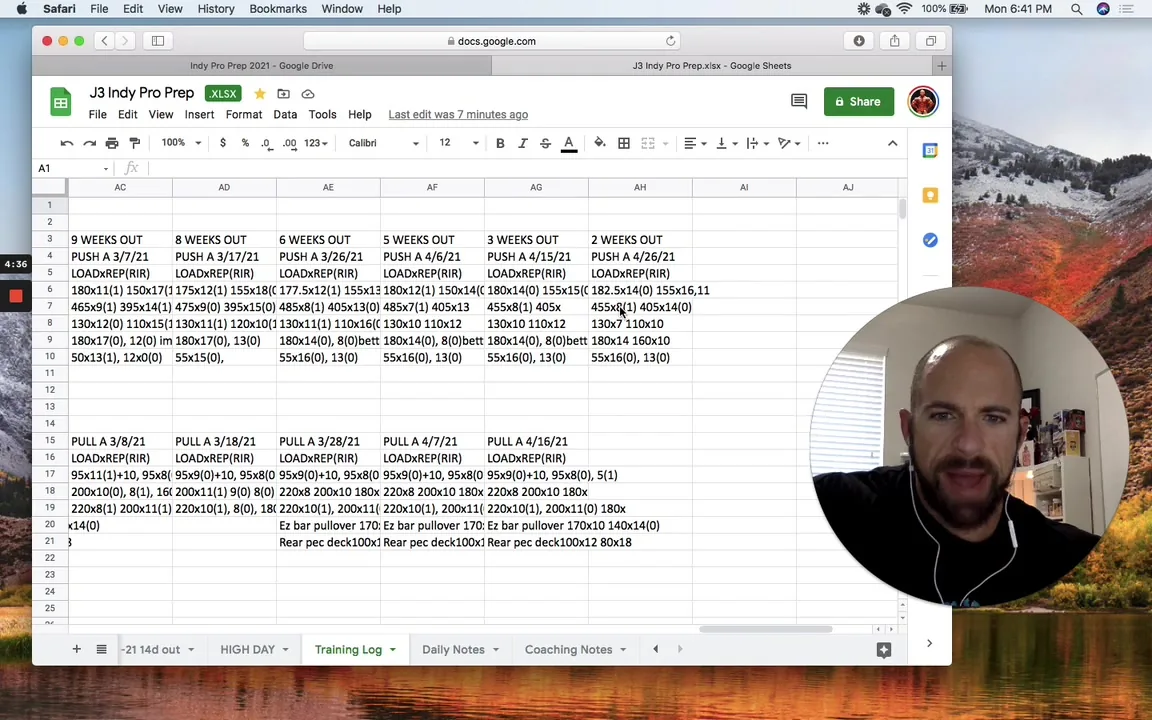Open the last edit was 7 minutes ago link

tap(458, 115)
